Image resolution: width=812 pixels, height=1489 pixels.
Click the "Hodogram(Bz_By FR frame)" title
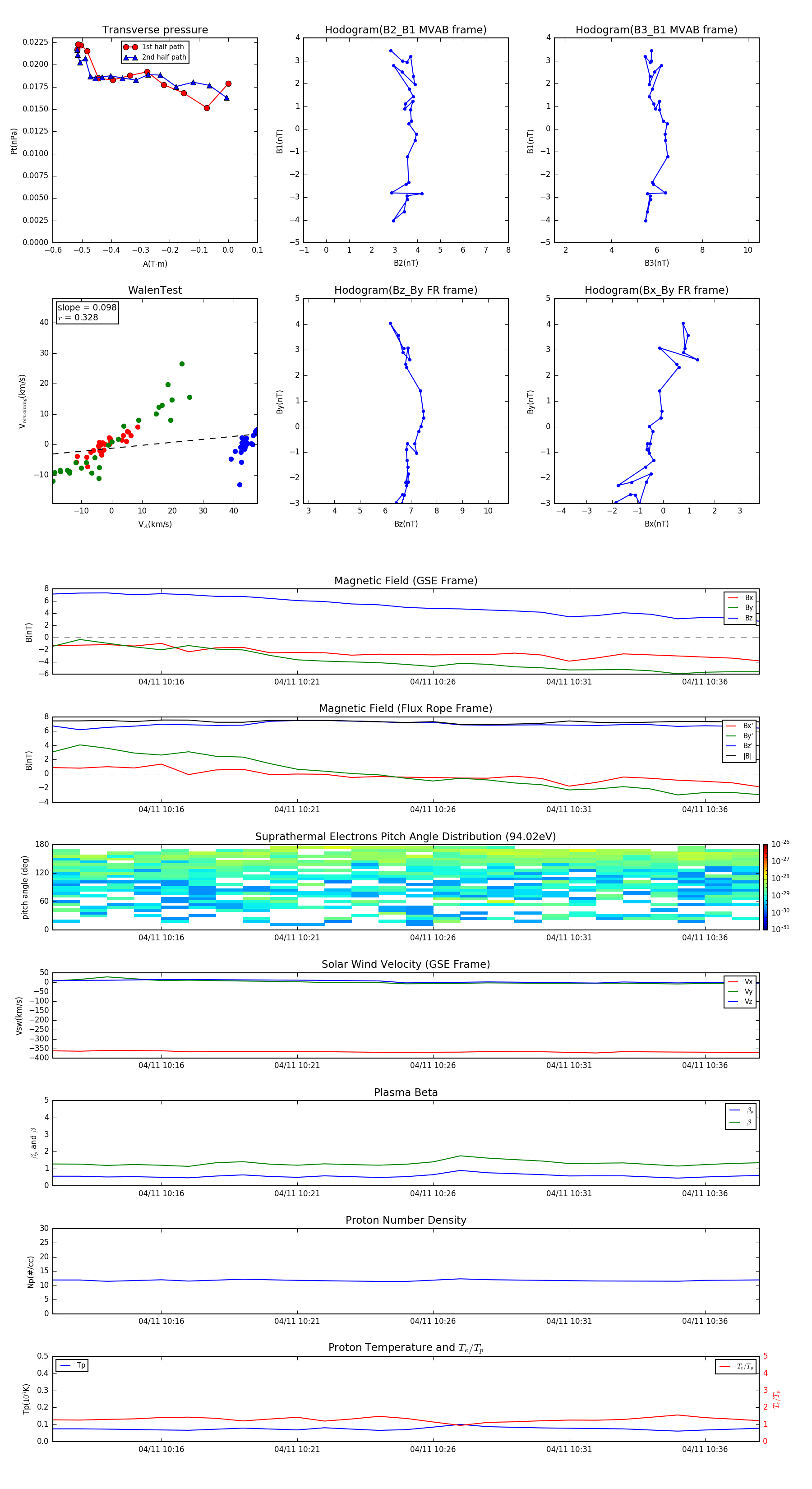406,290
